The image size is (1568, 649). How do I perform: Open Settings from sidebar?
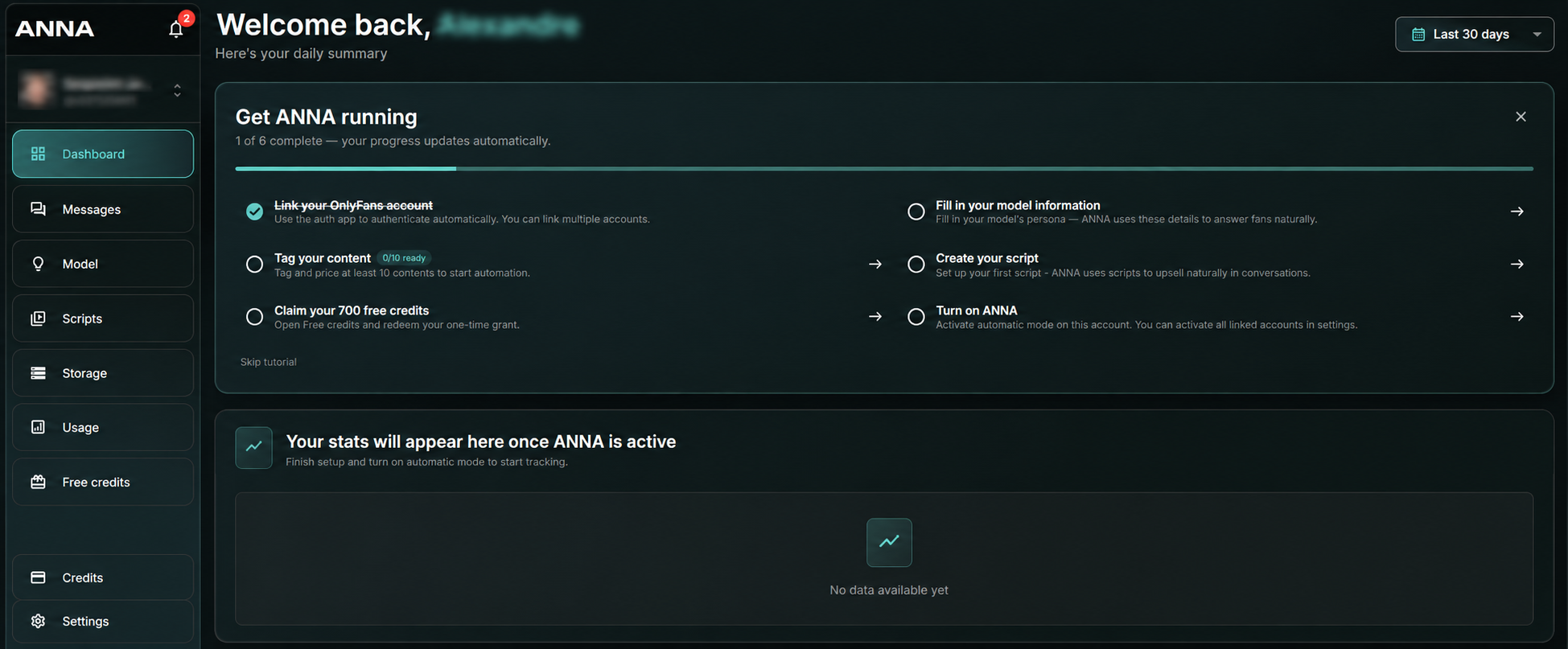[103, 621]
